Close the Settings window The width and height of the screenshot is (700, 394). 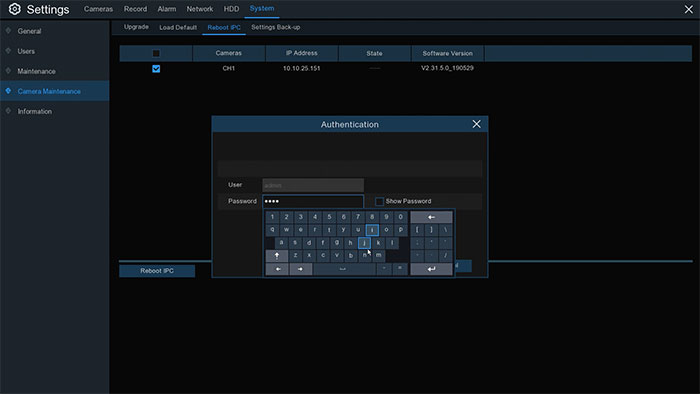click(x=688, y=9)
